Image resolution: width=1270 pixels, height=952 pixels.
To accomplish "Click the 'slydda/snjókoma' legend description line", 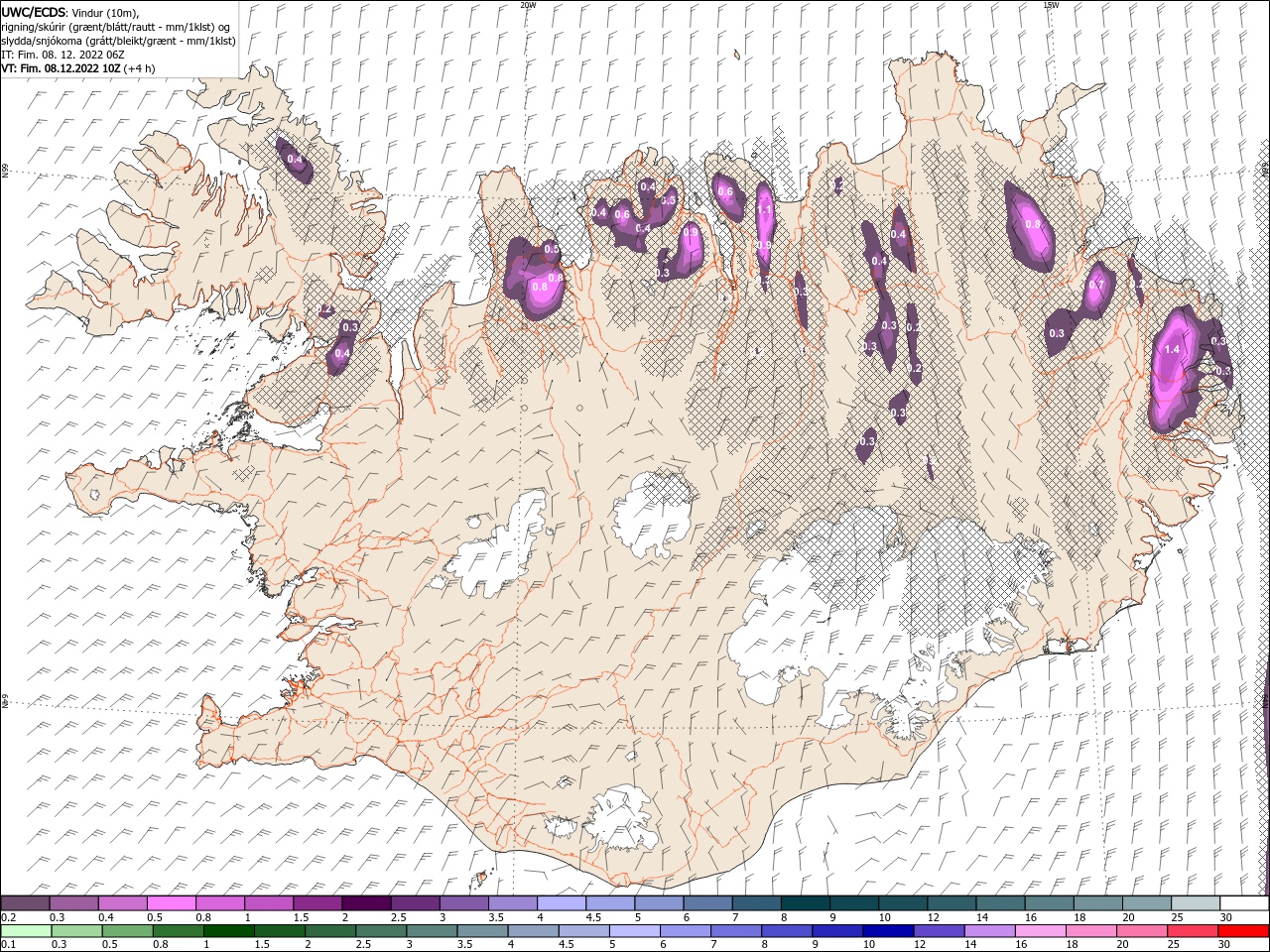I will 118,41.
